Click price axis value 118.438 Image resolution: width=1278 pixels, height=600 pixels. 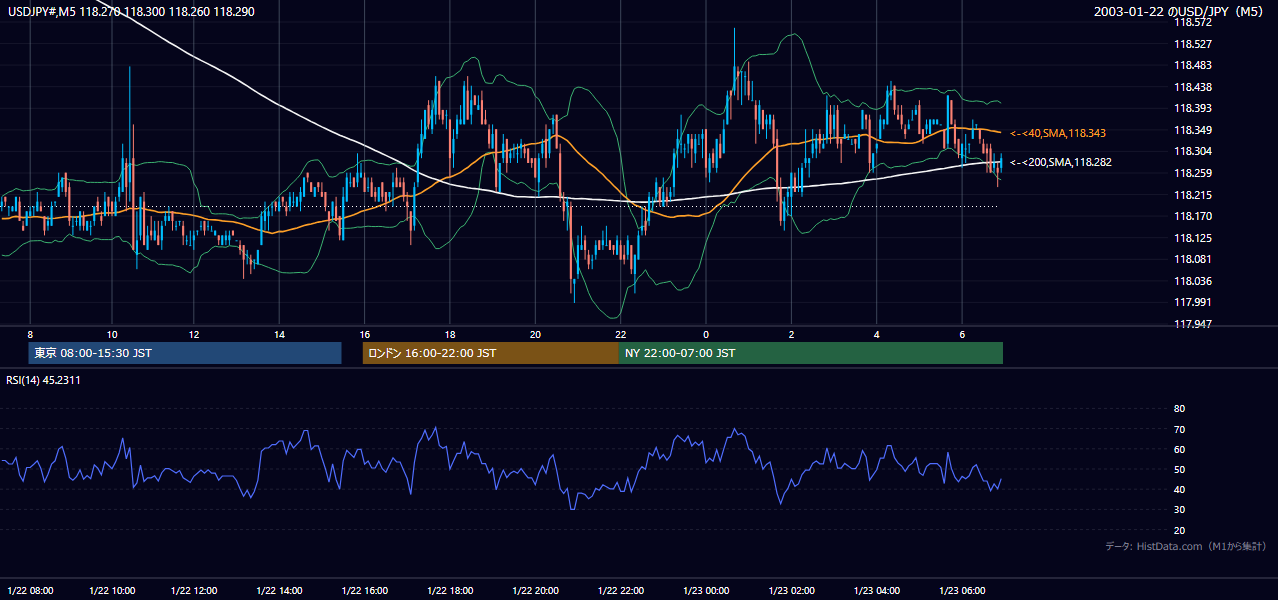click(1192, 87)
